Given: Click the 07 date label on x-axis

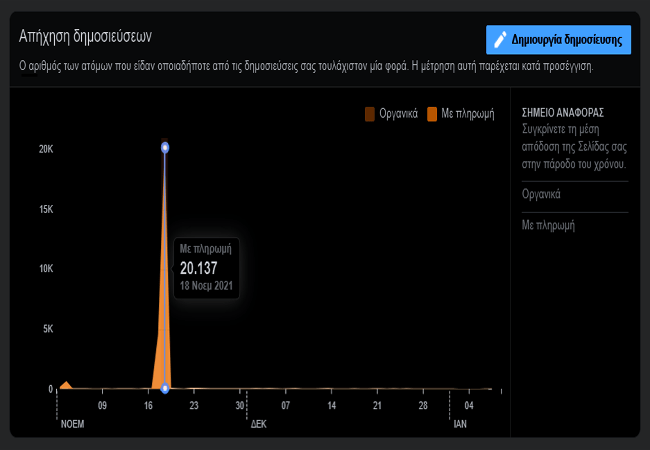Looking at the screenshot, I should 286,406.
